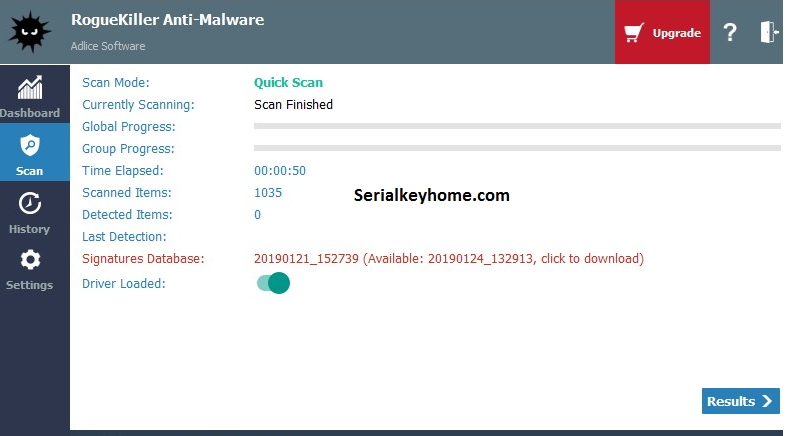Click the Adlice Software subtitle
The width and height of the screenshot is (787, 436).
(108, 46)
